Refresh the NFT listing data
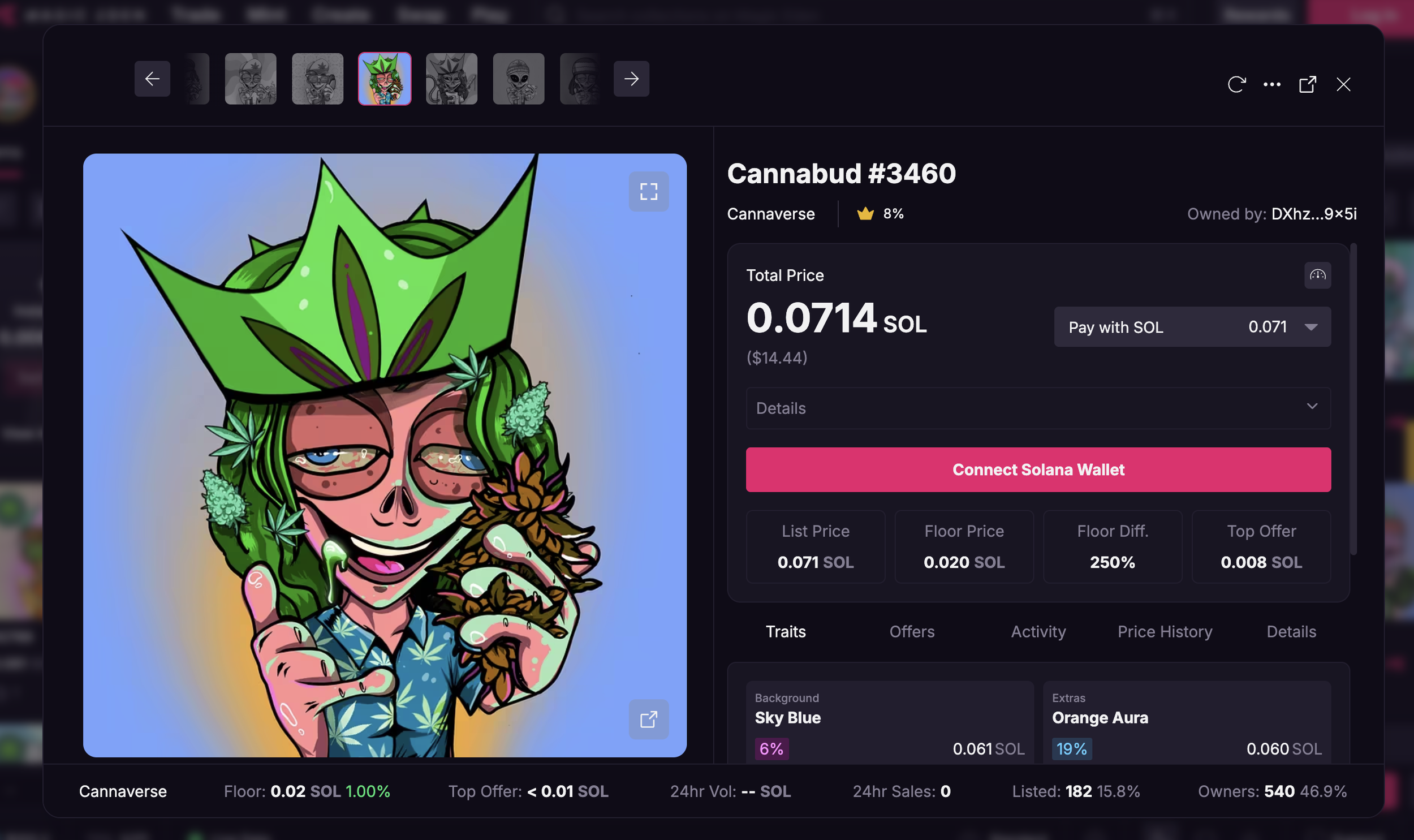Image resolution: width=1414 pixels, height=840 pixels. click(1236, 84)
